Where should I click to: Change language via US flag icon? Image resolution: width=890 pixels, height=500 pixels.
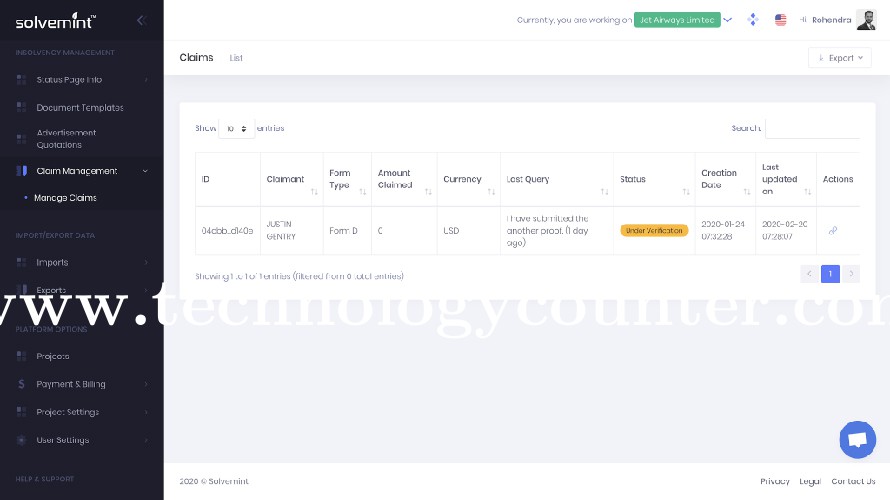(x=780, y=20)
